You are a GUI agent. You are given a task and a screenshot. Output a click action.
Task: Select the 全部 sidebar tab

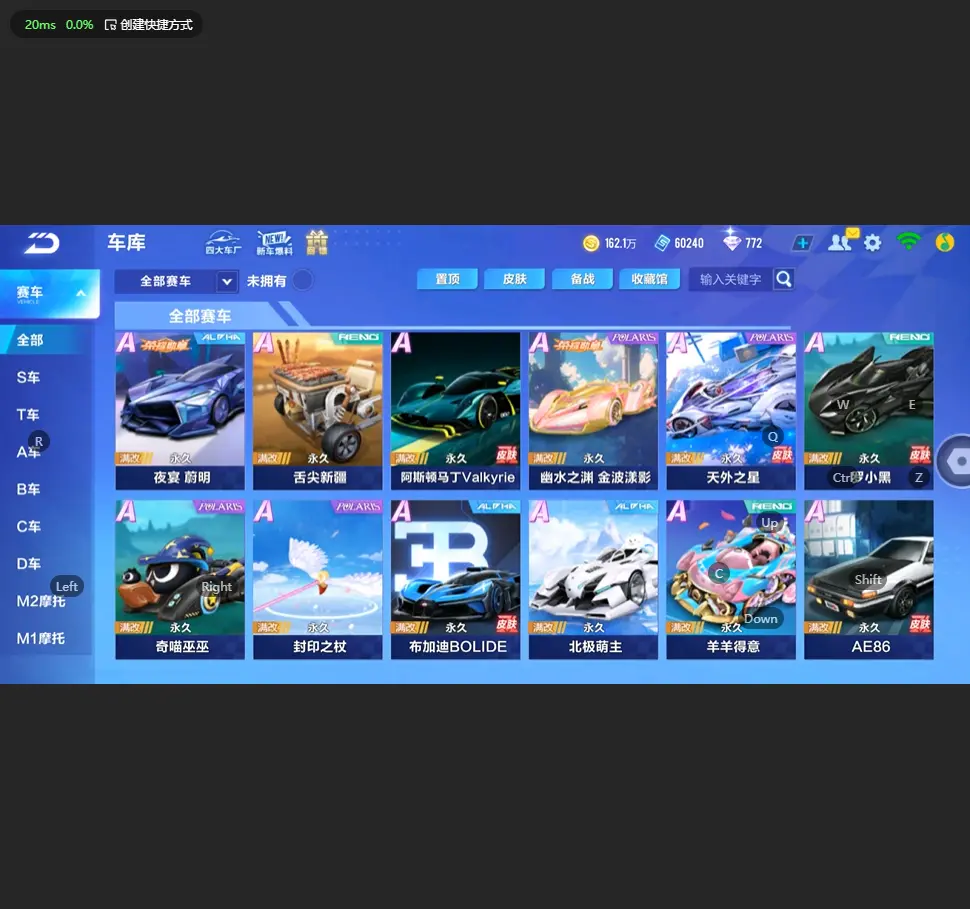point(46,340)
